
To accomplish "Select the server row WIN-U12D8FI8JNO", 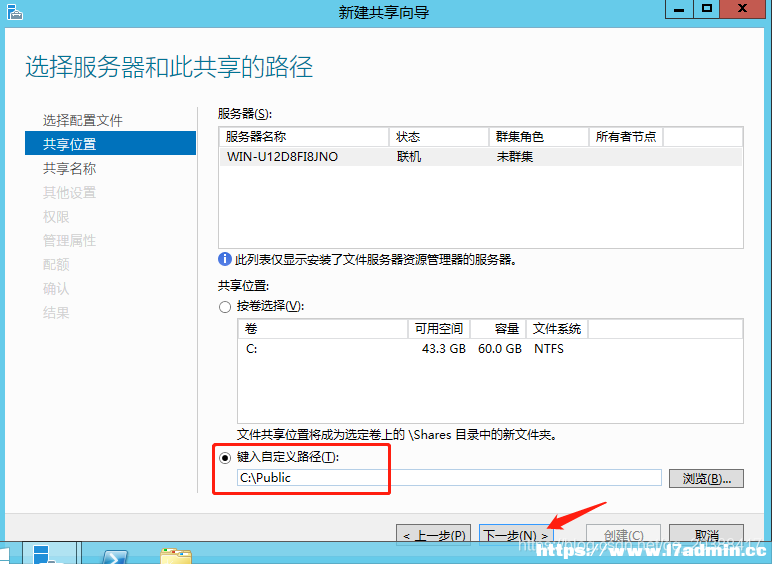I will (481, 157).
